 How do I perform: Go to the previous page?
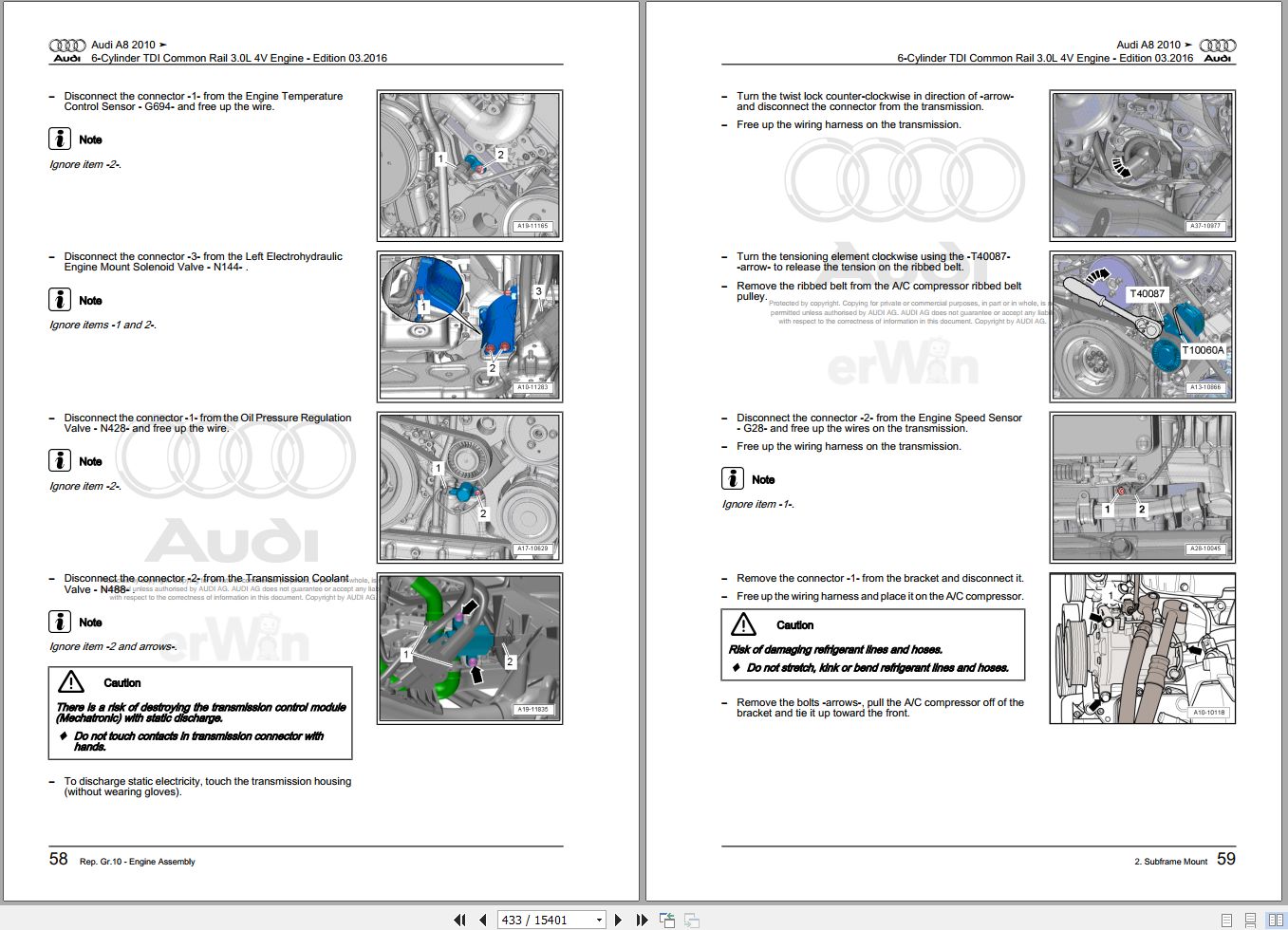(x=482, y=920)
